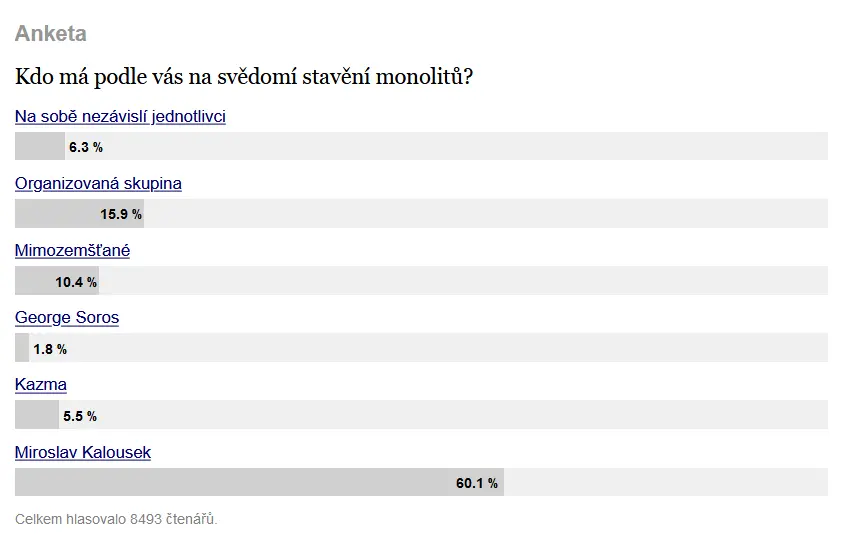The width and height of the screenshot is (842, 537).
Task: Click the 1.8 % percentage label
Action: pos(50,349)
